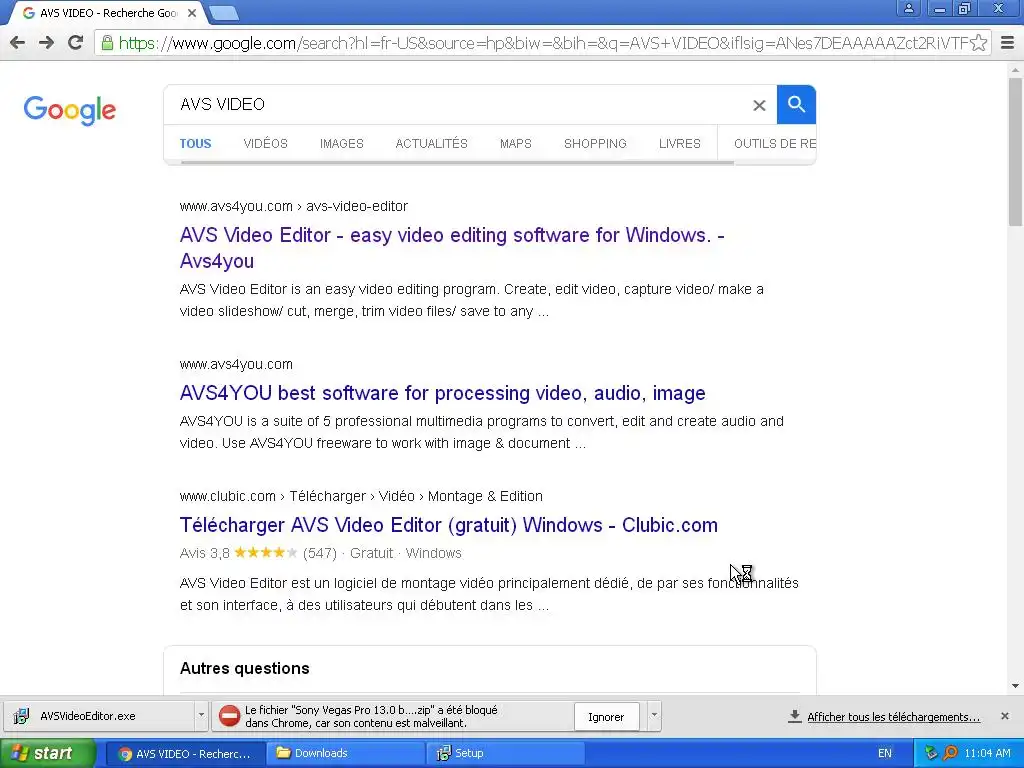Go forward with the forward arrow
The height and width of the screenshot is (768, 1024).
tap(46, 43)
